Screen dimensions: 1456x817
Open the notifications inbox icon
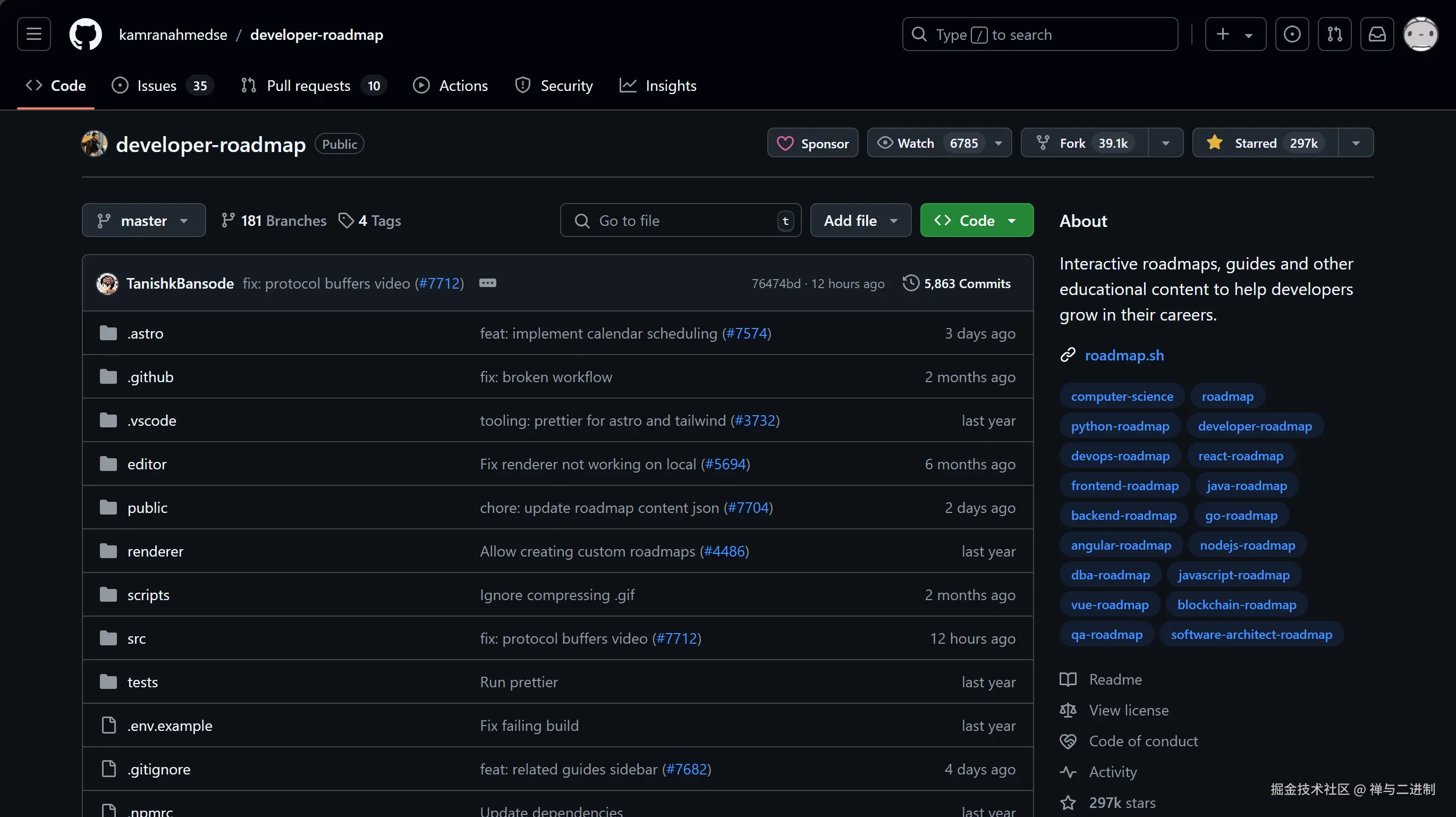point(1377,34)
